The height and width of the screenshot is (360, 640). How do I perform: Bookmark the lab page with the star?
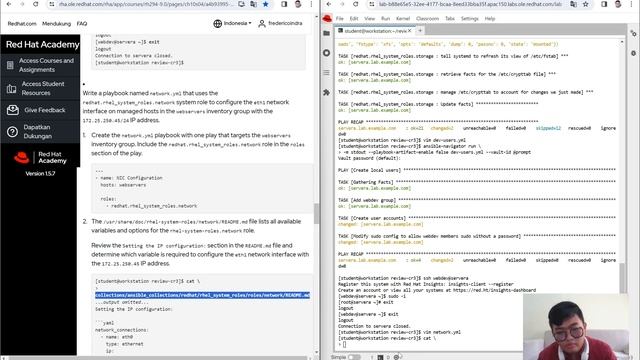click(x=586, y=4)
